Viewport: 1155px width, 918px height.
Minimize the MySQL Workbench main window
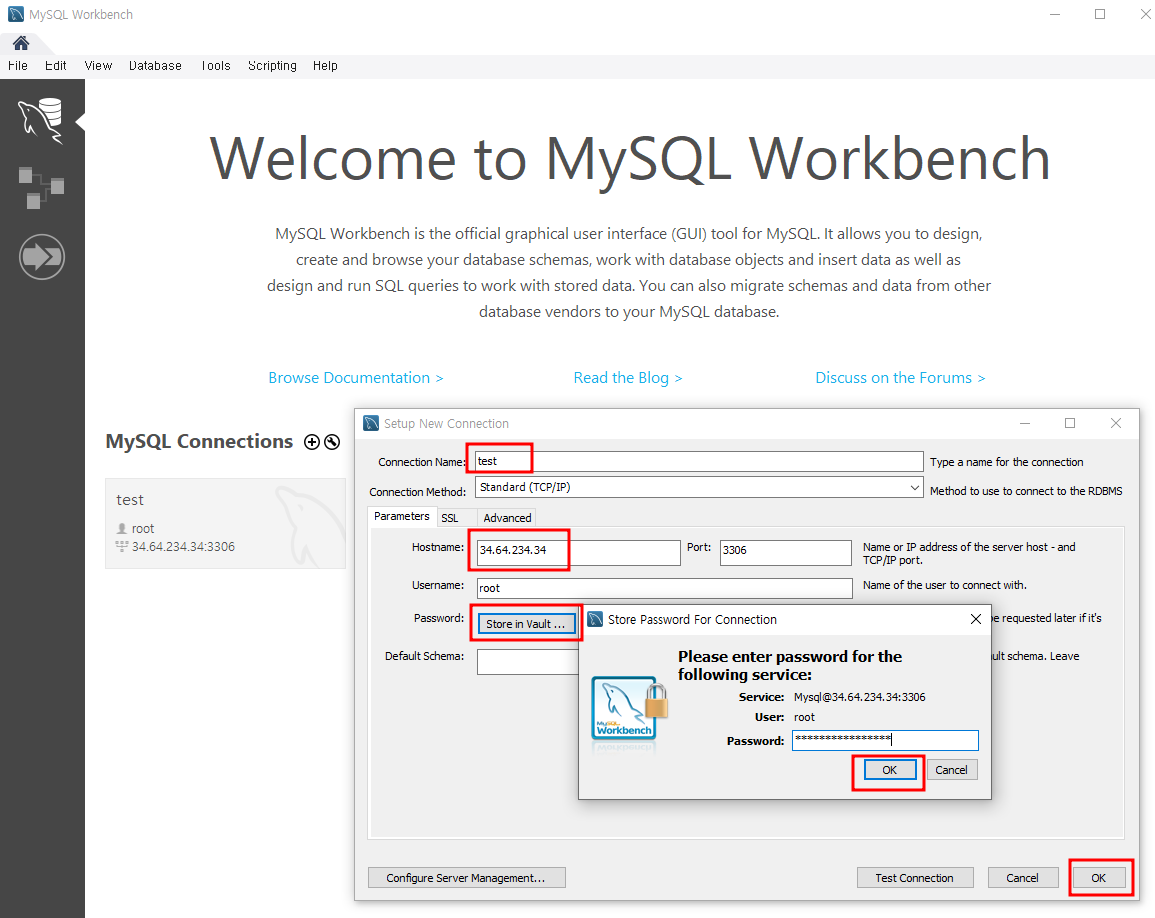point(1055,14)
